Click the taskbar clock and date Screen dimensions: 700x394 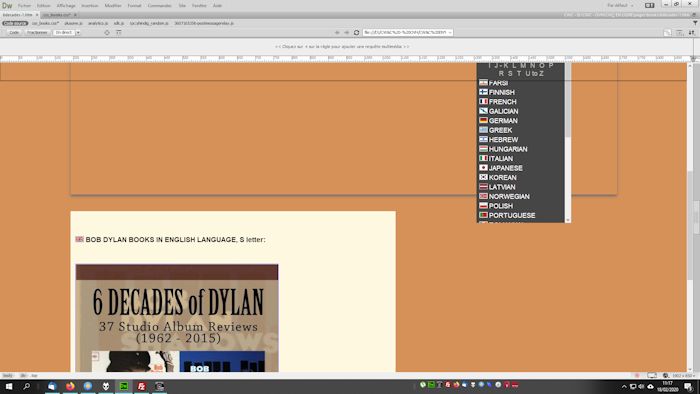(667, 386)
